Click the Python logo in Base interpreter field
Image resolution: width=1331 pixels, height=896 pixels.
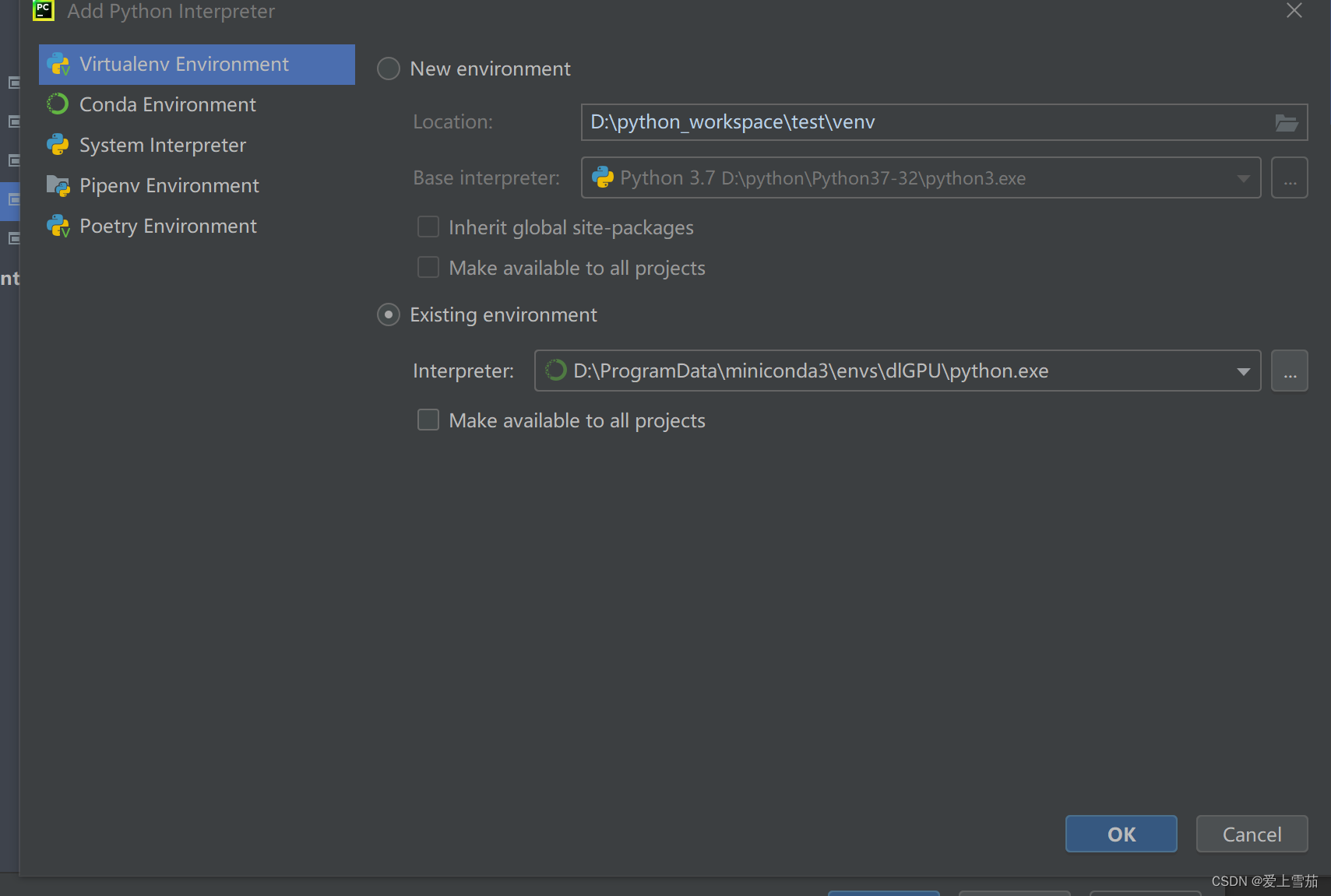point(604,177)
